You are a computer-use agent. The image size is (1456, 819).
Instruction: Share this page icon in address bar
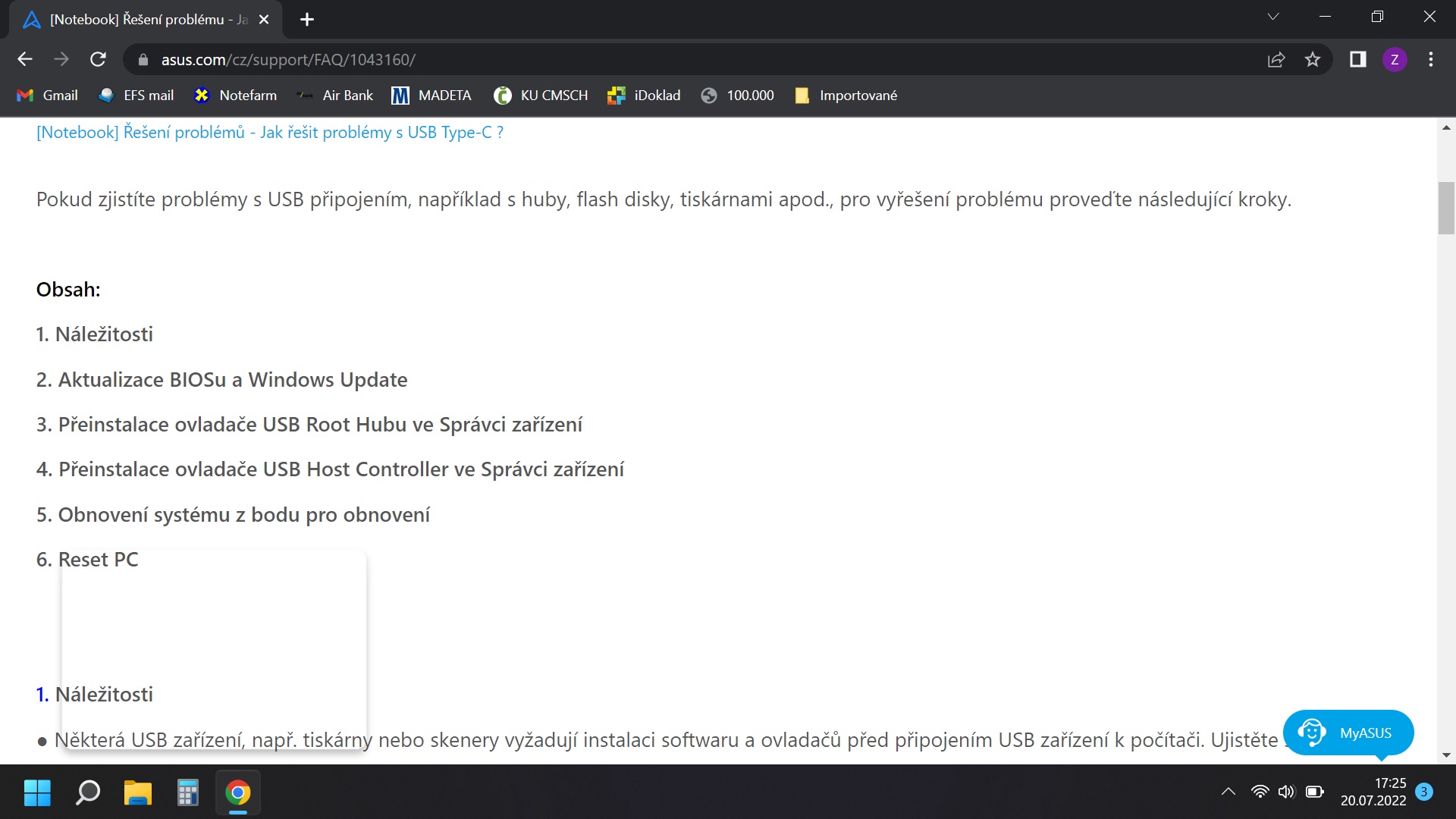pyautogui.click(x=1276, y=59)
